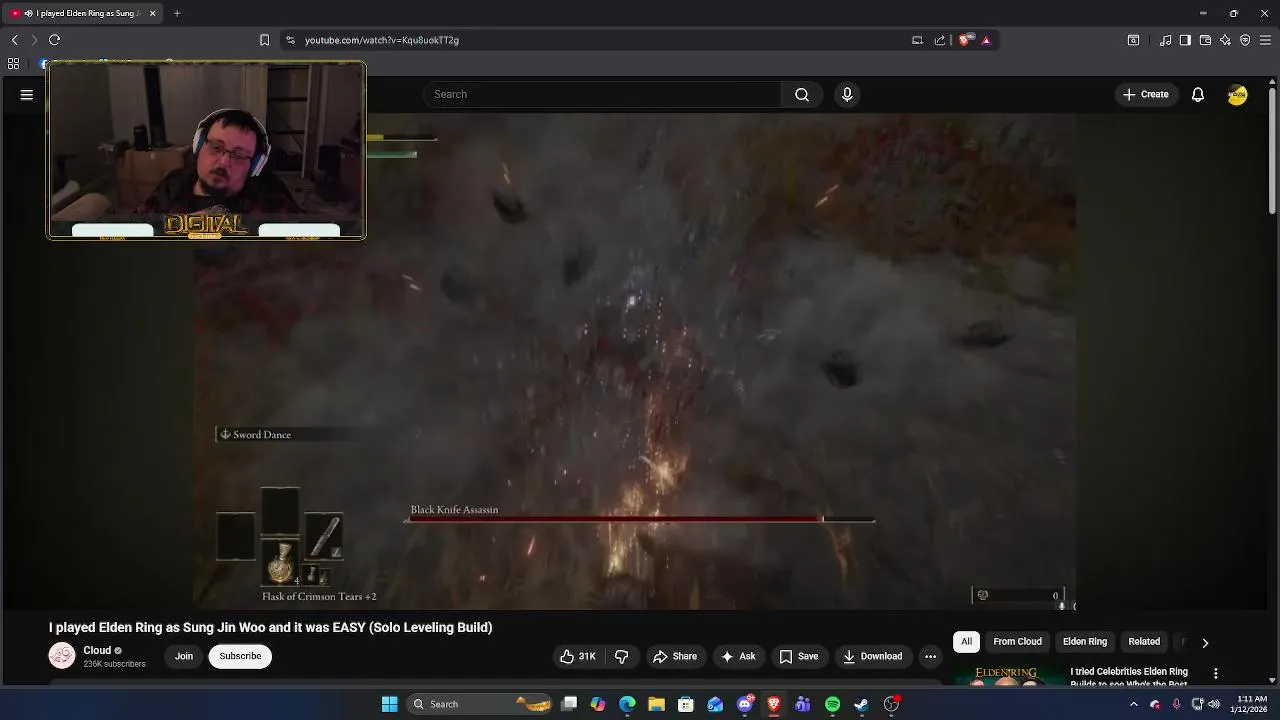
Task: Download the video
Action: pyautogui.click(x=872, y=656)
